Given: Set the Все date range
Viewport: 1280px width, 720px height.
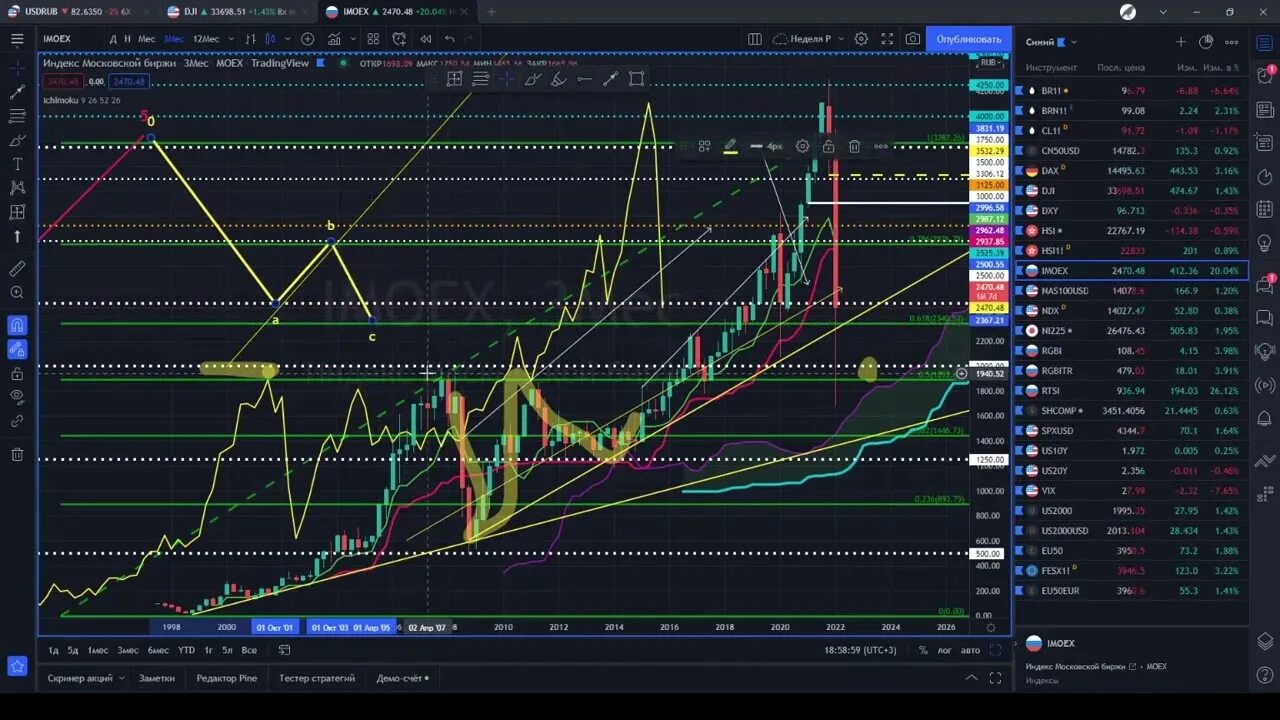Looking at the screenshot, I should tap(249, 650).
